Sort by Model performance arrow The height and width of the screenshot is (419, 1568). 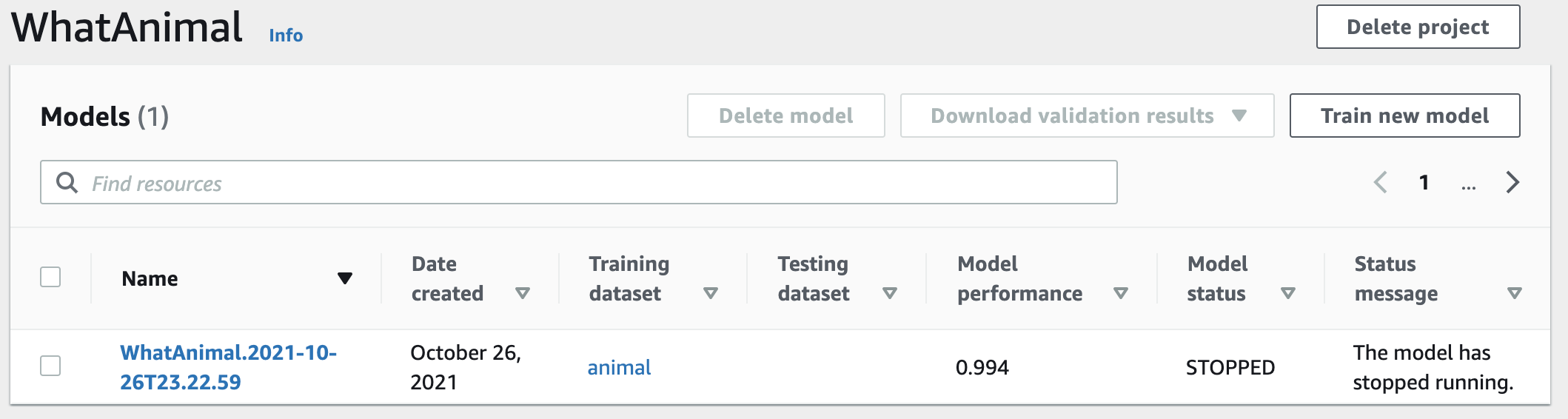click(1121, 294)
